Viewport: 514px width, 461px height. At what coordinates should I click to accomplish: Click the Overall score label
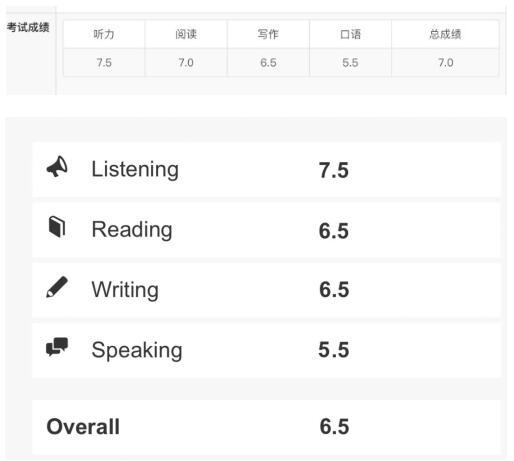(x=83, y=426)
